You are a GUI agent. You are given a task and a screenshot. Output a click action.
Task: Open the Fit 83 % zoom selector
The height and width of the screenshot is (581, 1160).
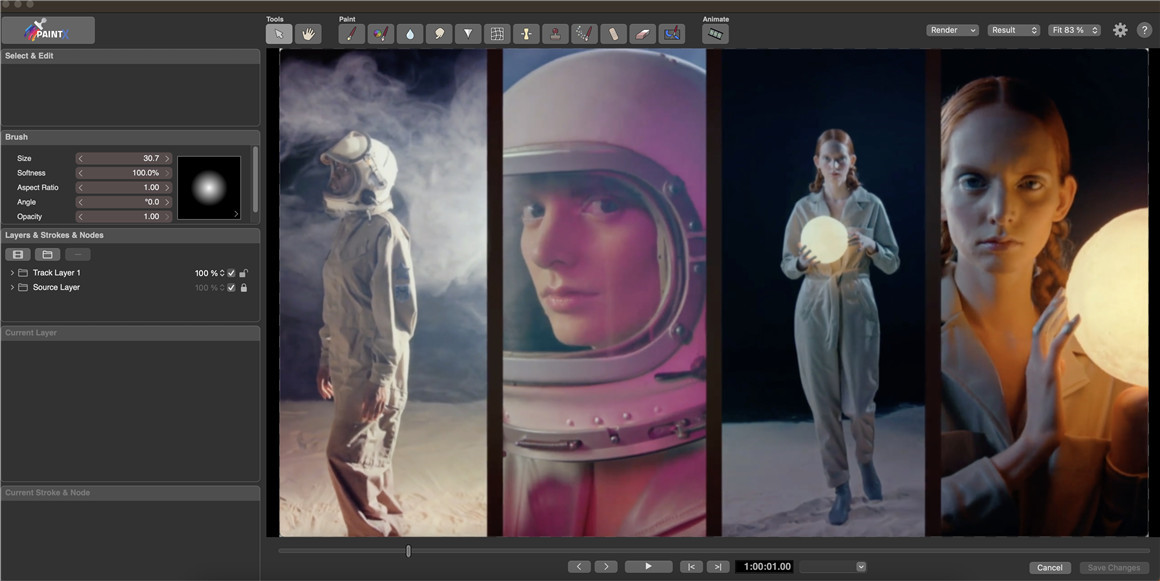[x=1075, y=30]
